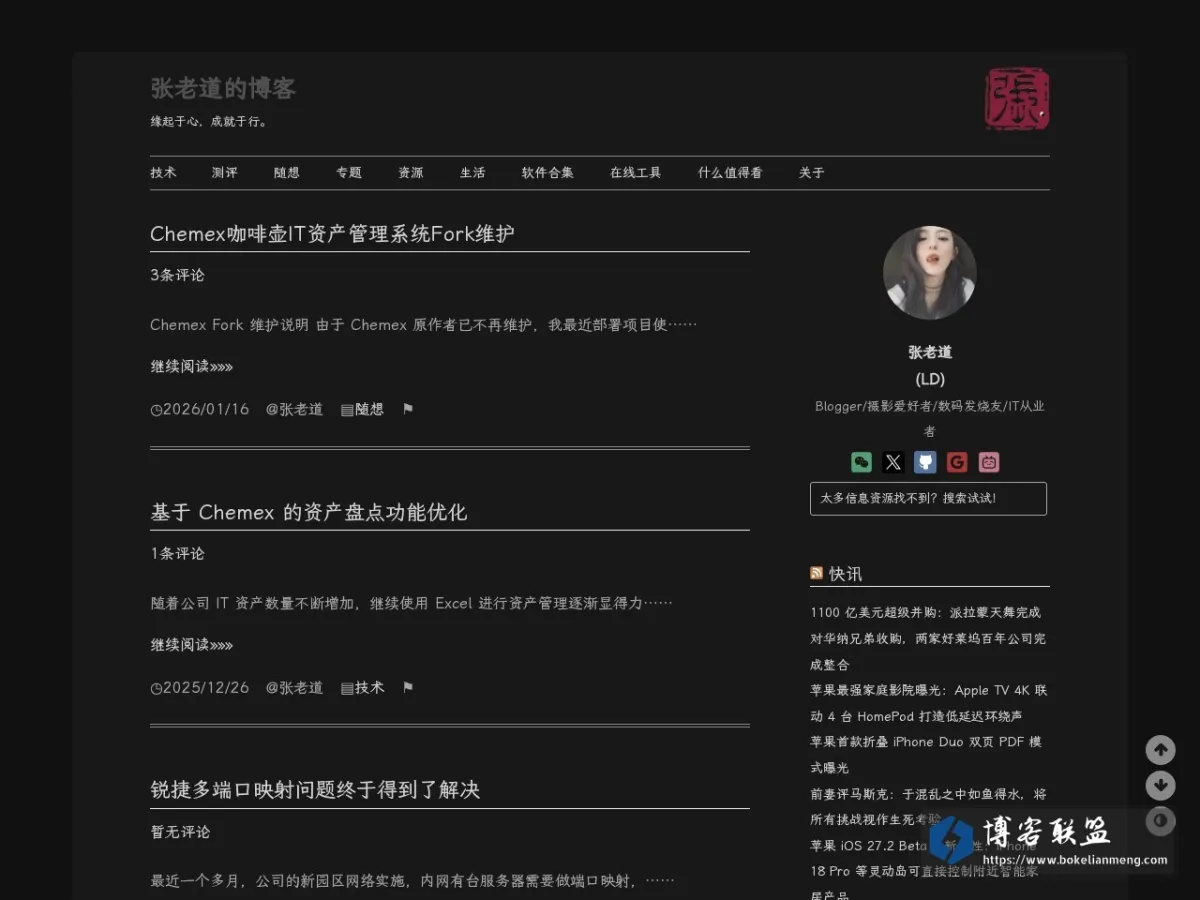Toggle the dark mode floating button
Image resolution: width=1200 pixels, height=900 pixels.
point(1160,821)
